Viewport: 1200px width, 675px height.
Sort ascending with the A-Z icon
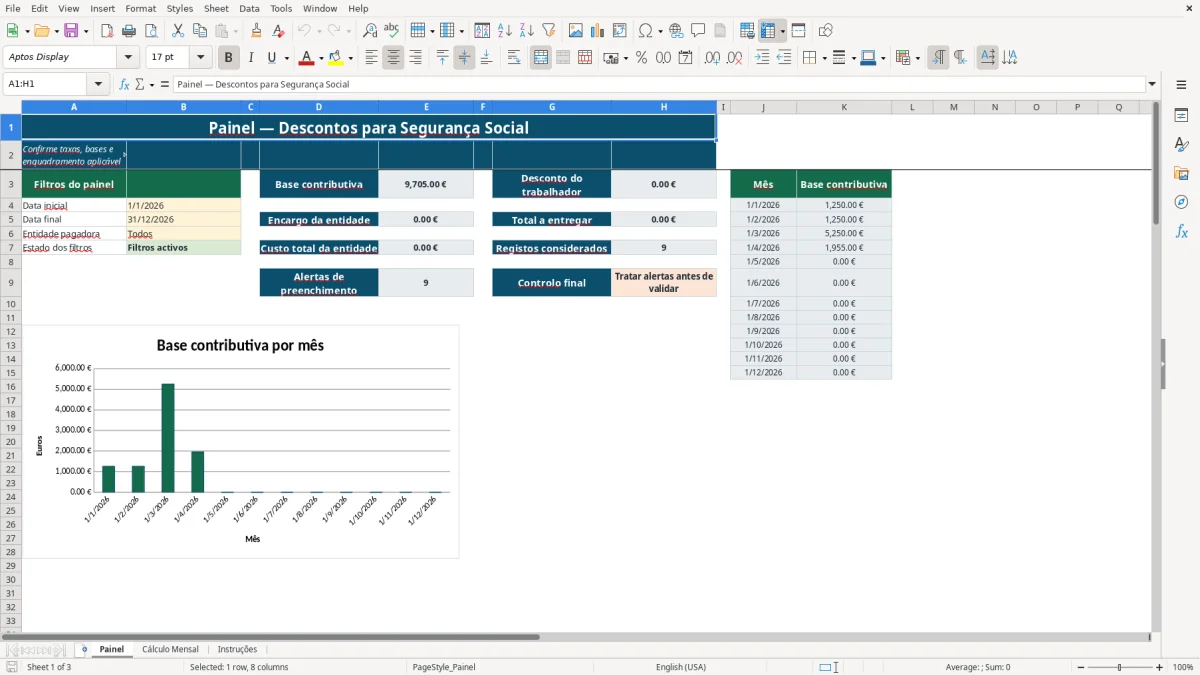[x=505, y=31]
